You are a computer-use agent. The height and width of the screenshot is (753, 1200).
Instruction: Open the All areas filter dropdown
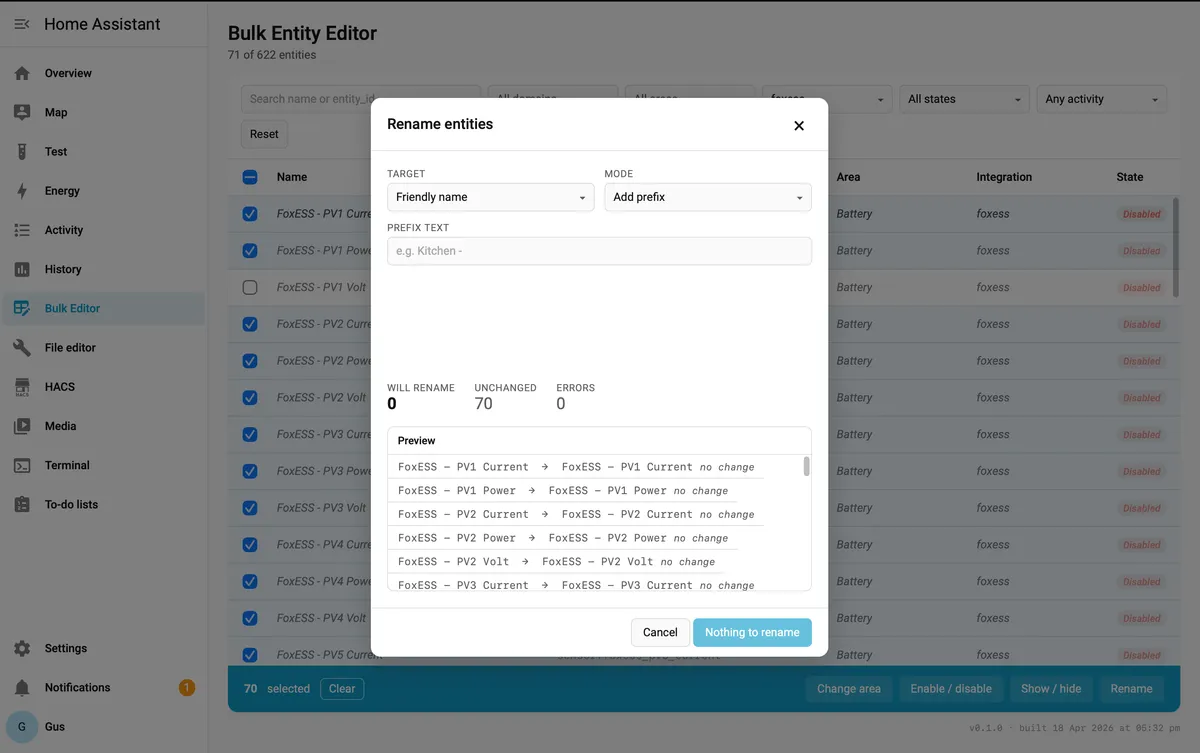point(690,99)
